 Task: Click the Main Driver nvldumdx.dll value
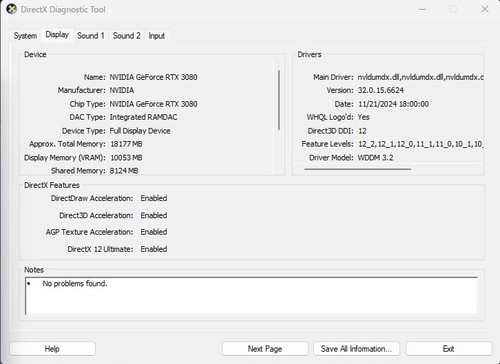click(421, 77)
